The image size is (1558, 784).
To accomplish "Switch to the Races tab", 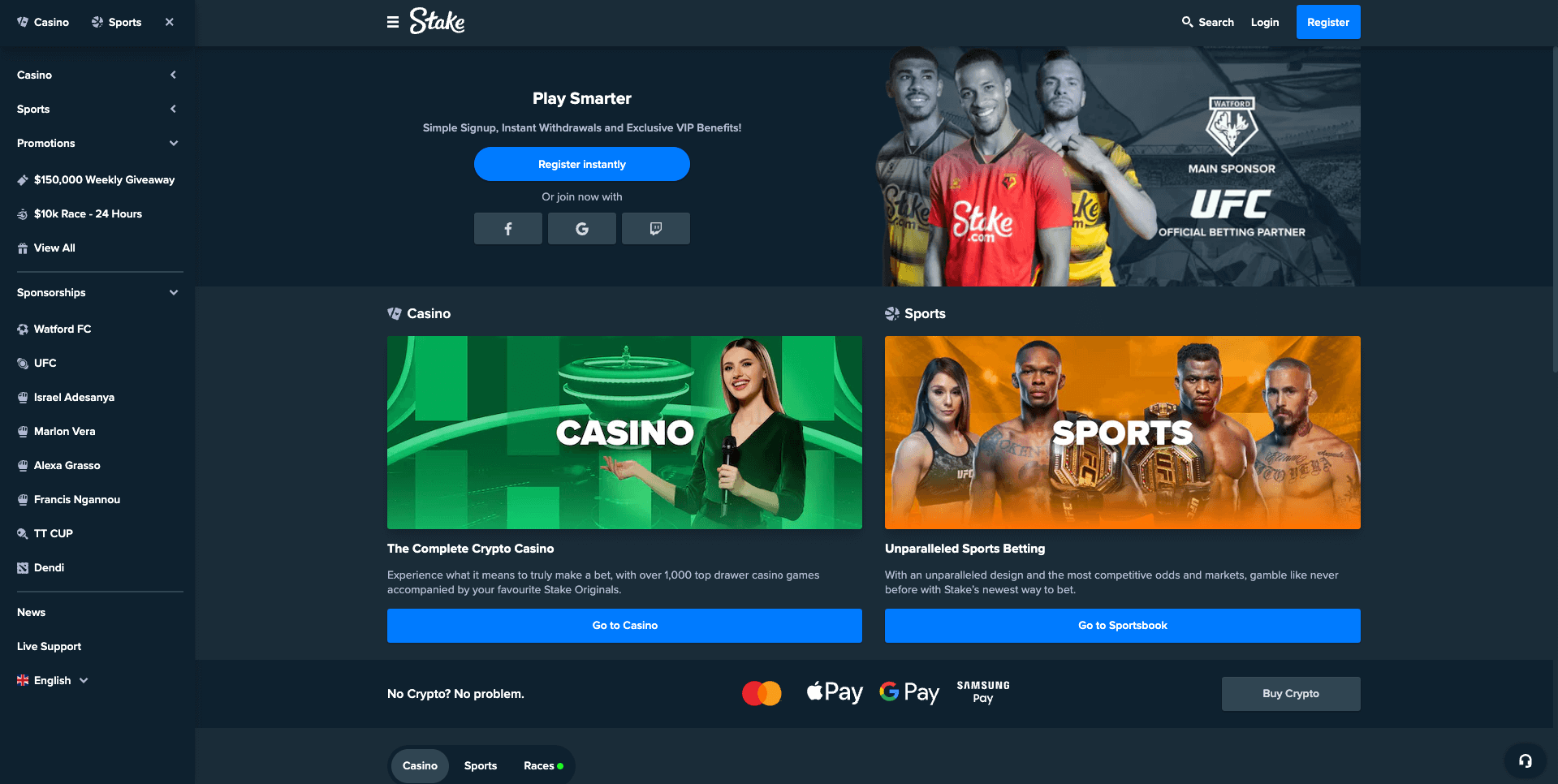I will click(543, 765).
